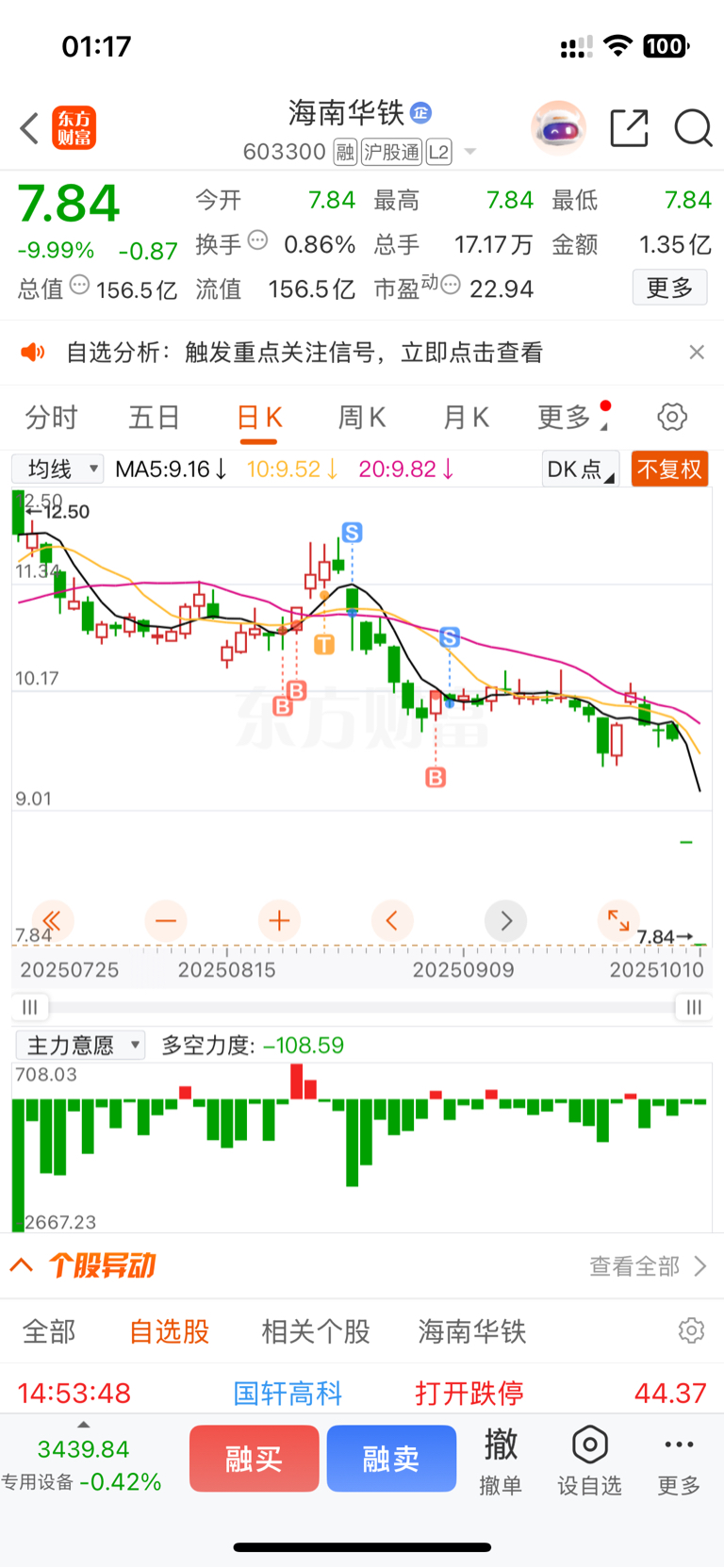Open 查看全部 link
Screen dimensions: 724x1568
[648, 1266]
